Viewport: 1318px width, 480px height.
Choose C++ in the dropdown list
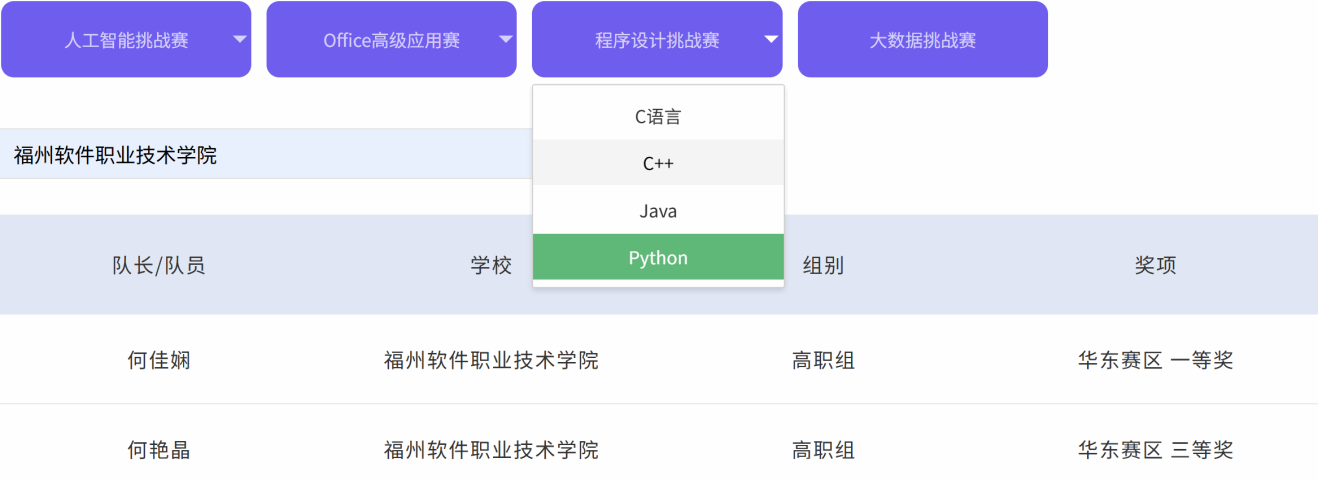[x=658, y=163]
